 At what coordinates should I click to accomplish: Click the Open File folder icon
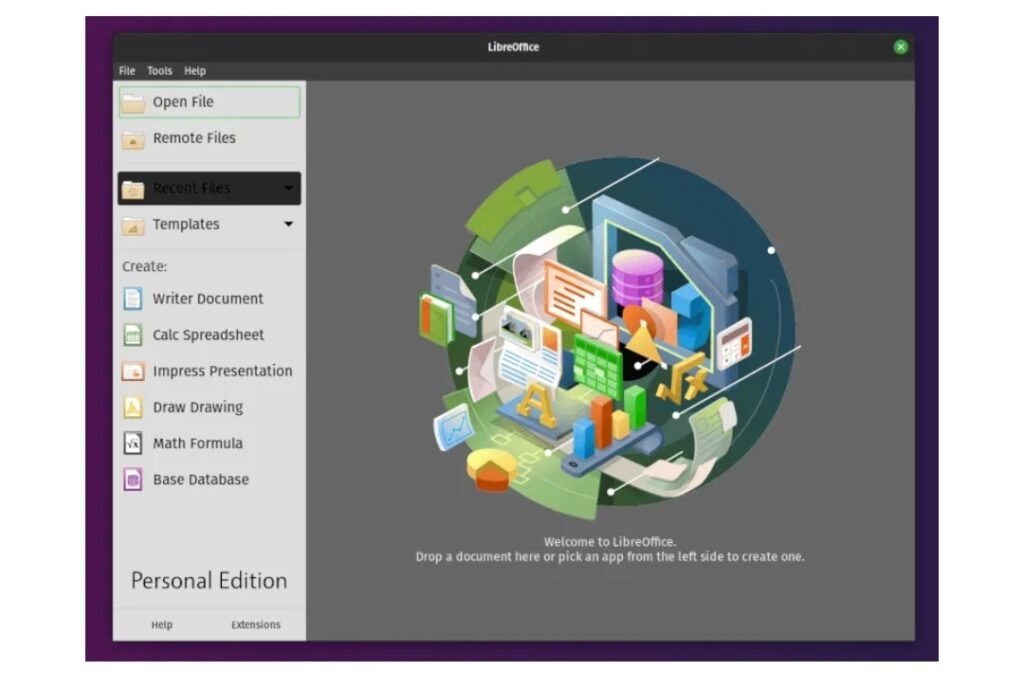point(133,103)
